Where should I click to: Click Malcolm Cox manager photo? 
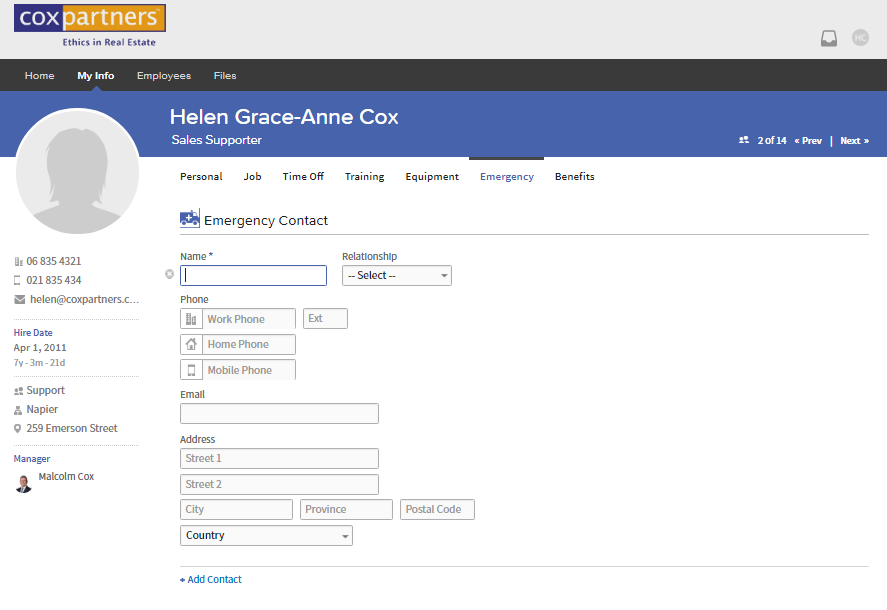pyautogui.click(x=24, y=484)
